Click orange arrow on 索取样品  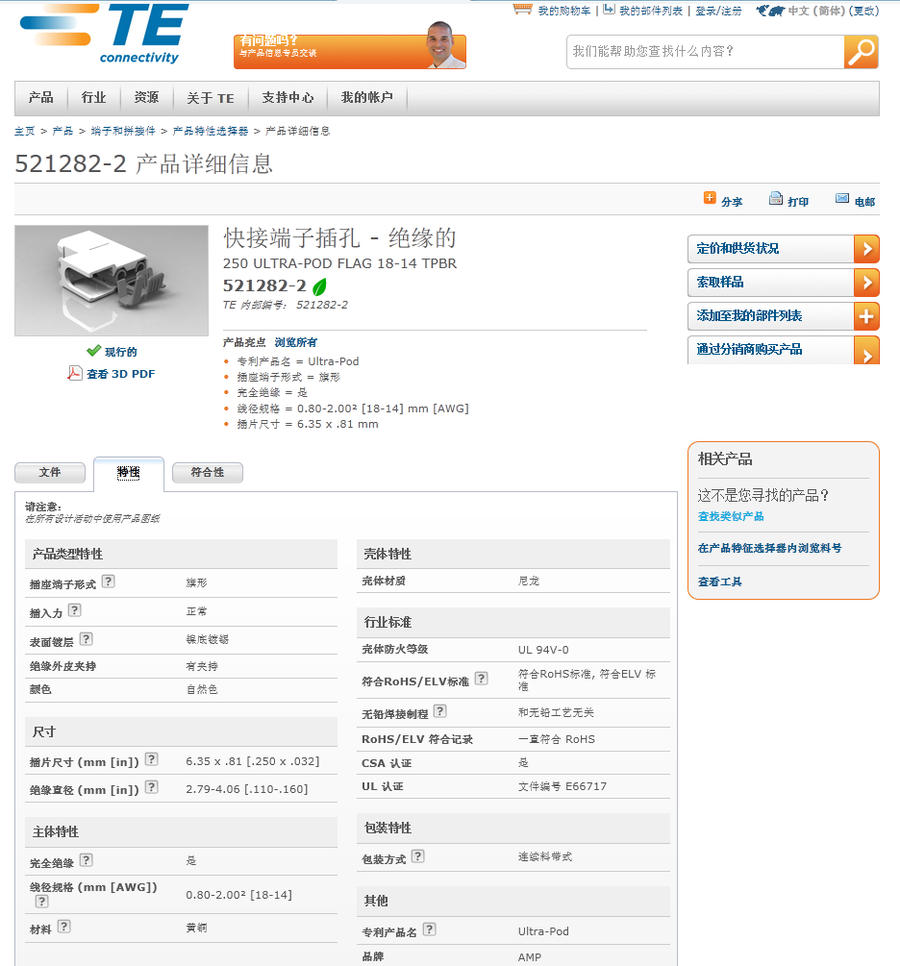(x=866, y=283)
